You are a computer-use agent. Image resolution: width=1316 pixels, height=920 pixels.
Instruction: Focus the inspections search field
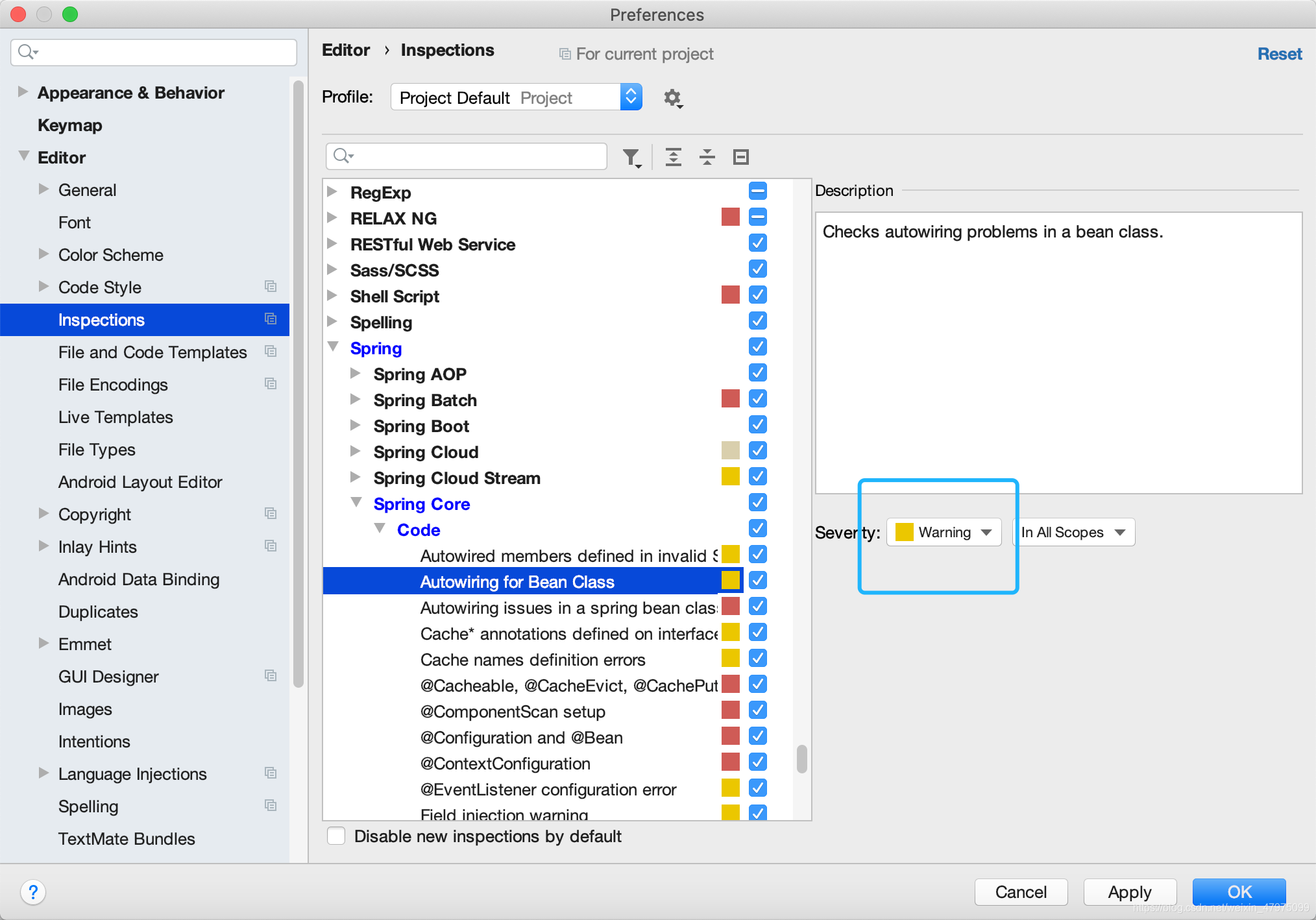tap(467, 156)
